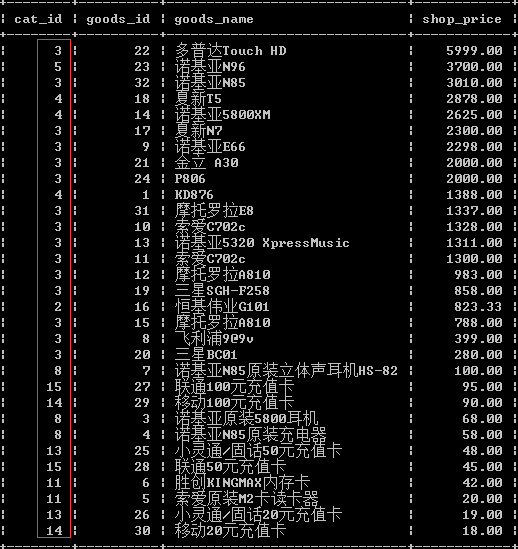
Task: Click the 诺基亚5800XM entry
Action: 222,115
